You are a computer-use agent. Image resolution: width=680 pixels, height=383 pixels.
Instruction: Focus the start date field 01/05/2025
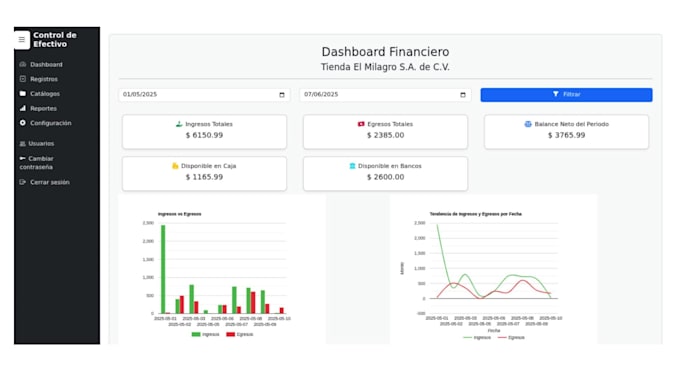(x=204, y=95)
